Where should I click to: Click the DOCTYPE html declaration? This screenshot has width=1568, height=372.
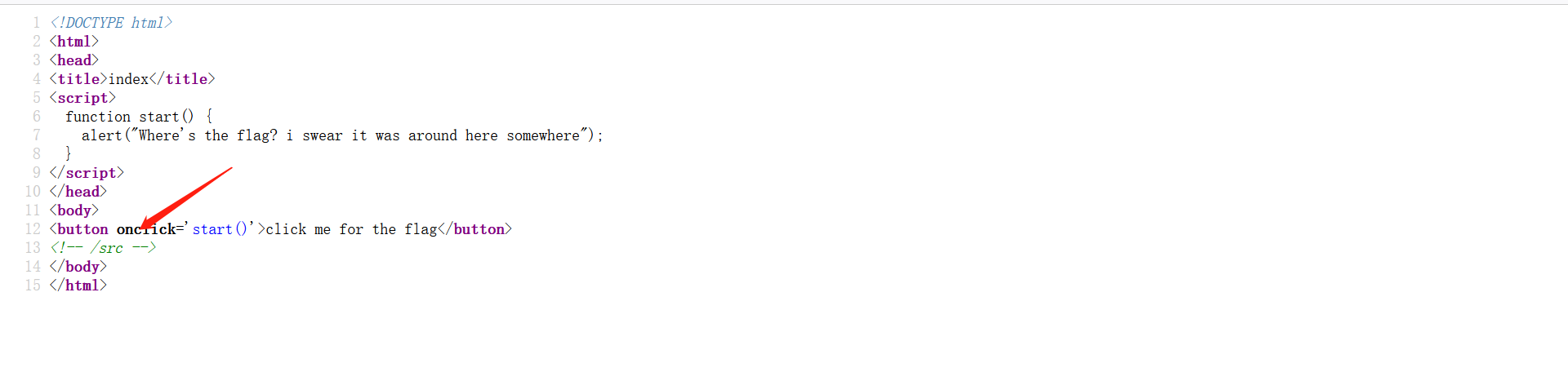click(111, 23)
